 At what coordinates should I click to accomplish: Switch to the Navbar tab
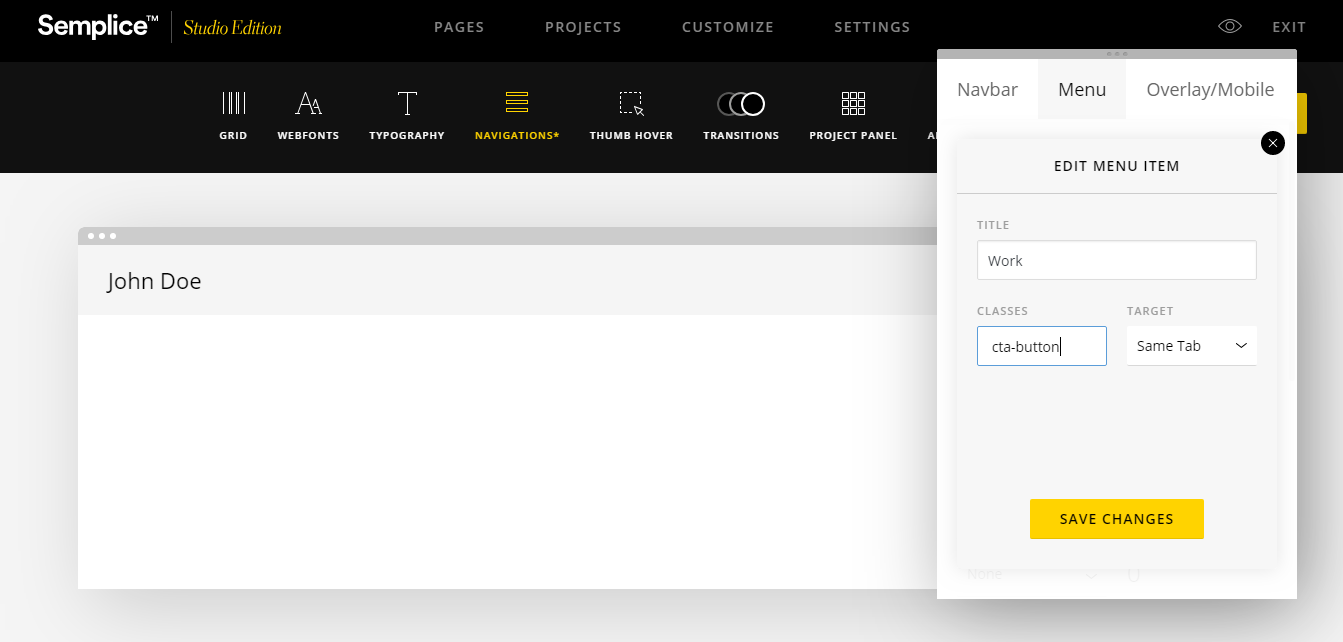(x=987, y=90)
